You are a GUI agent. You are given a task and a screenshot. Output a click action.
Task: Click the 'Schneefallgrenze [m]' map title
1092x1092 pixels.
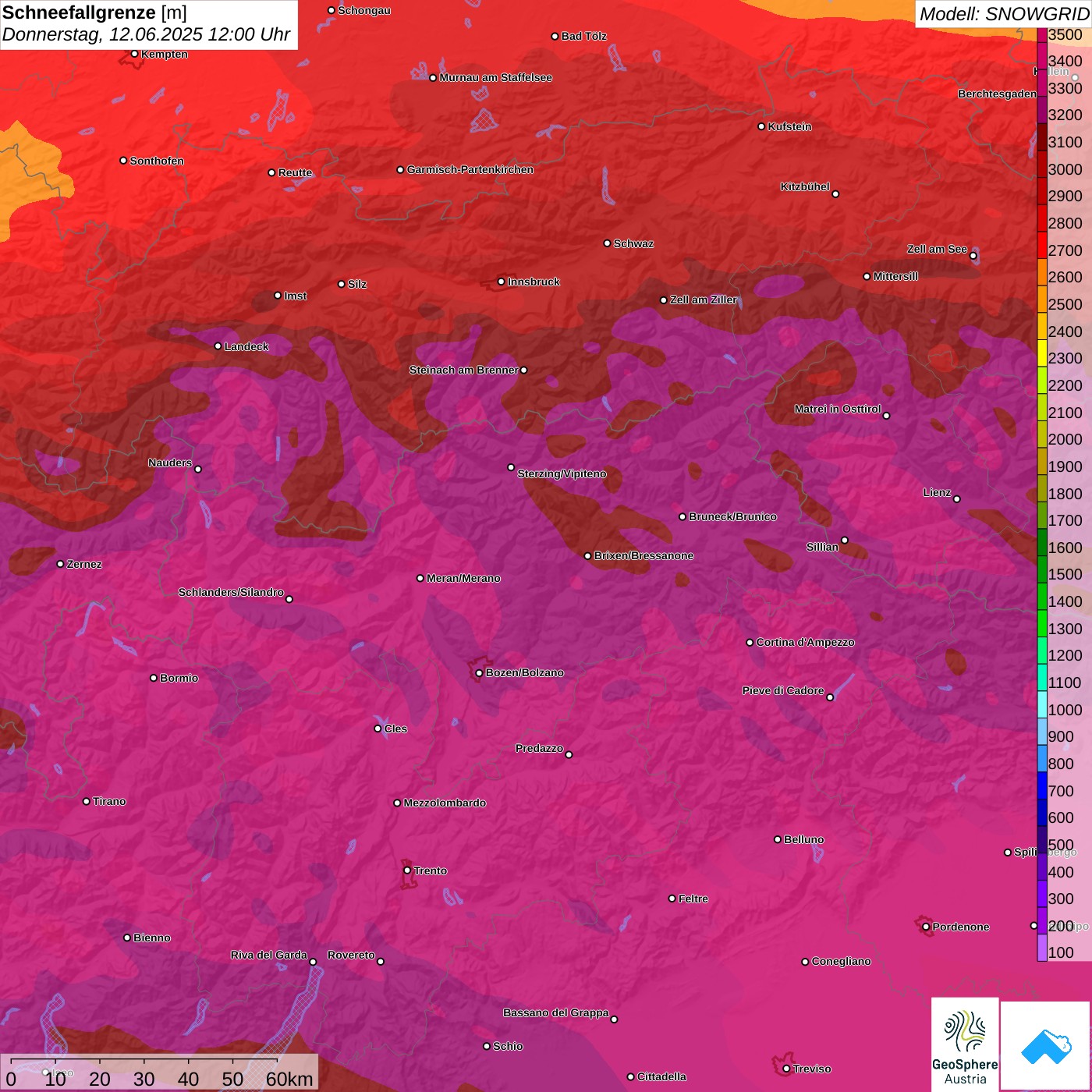click(94, 12)
